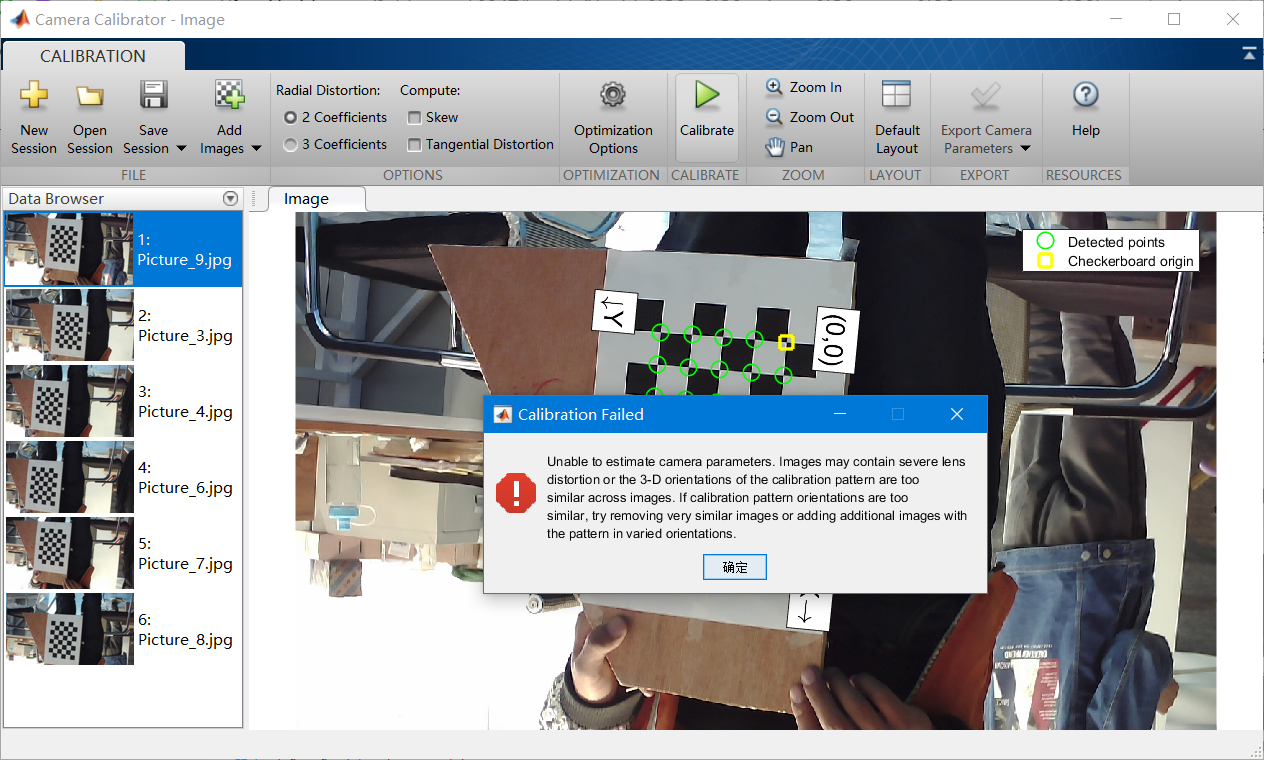Switch to the CALIBRATION ribbon tab
The image size is (1264, 760).
tap(93, 56)
